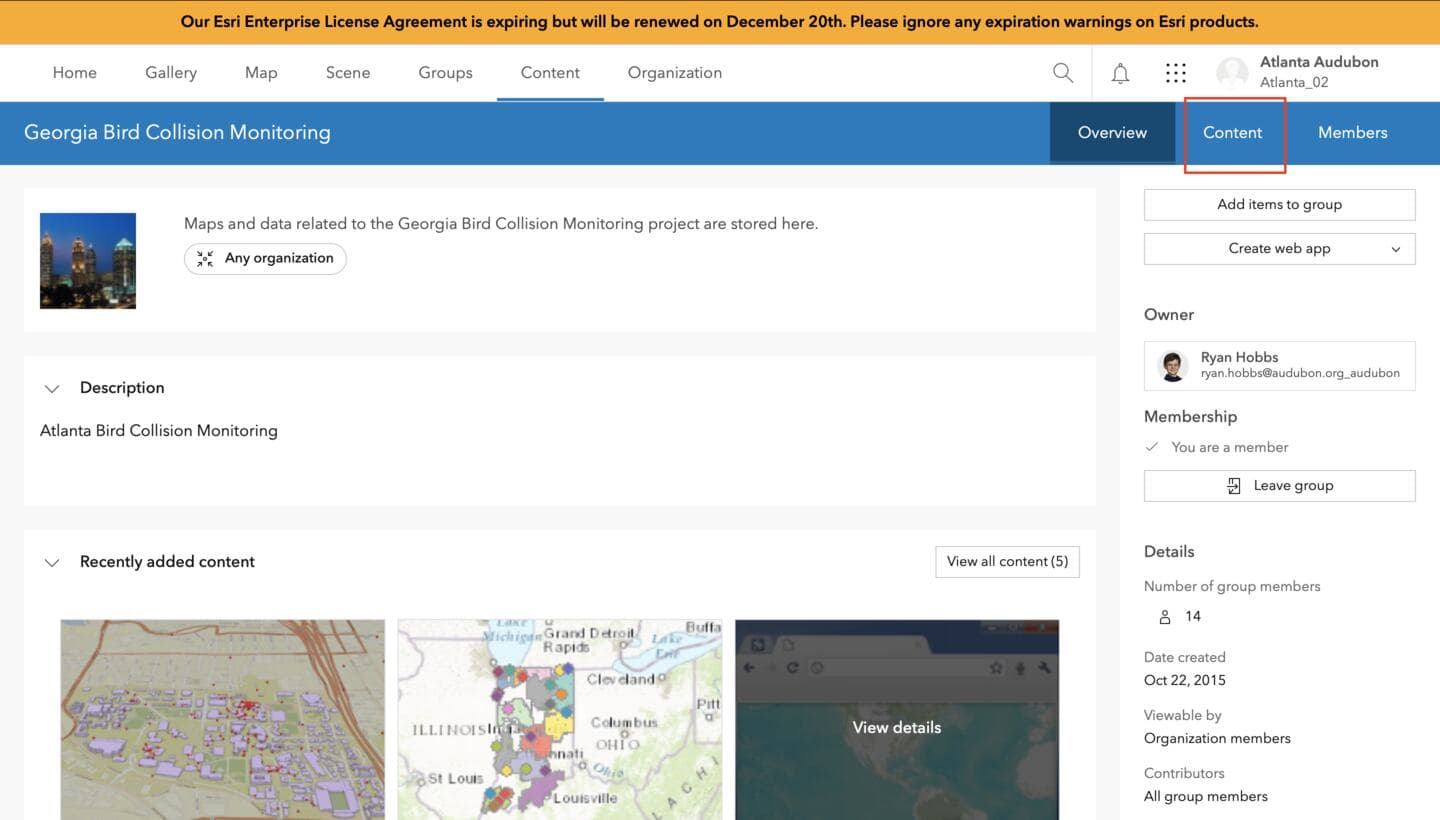Open the app launcher grid
Image resolution: width=1440 pixels, height=820 pixels.
point(1176,73)
